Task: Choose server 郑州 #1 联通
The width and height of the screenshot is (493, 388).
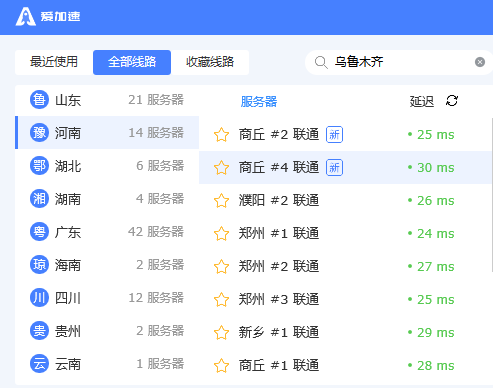Action: 279,234
